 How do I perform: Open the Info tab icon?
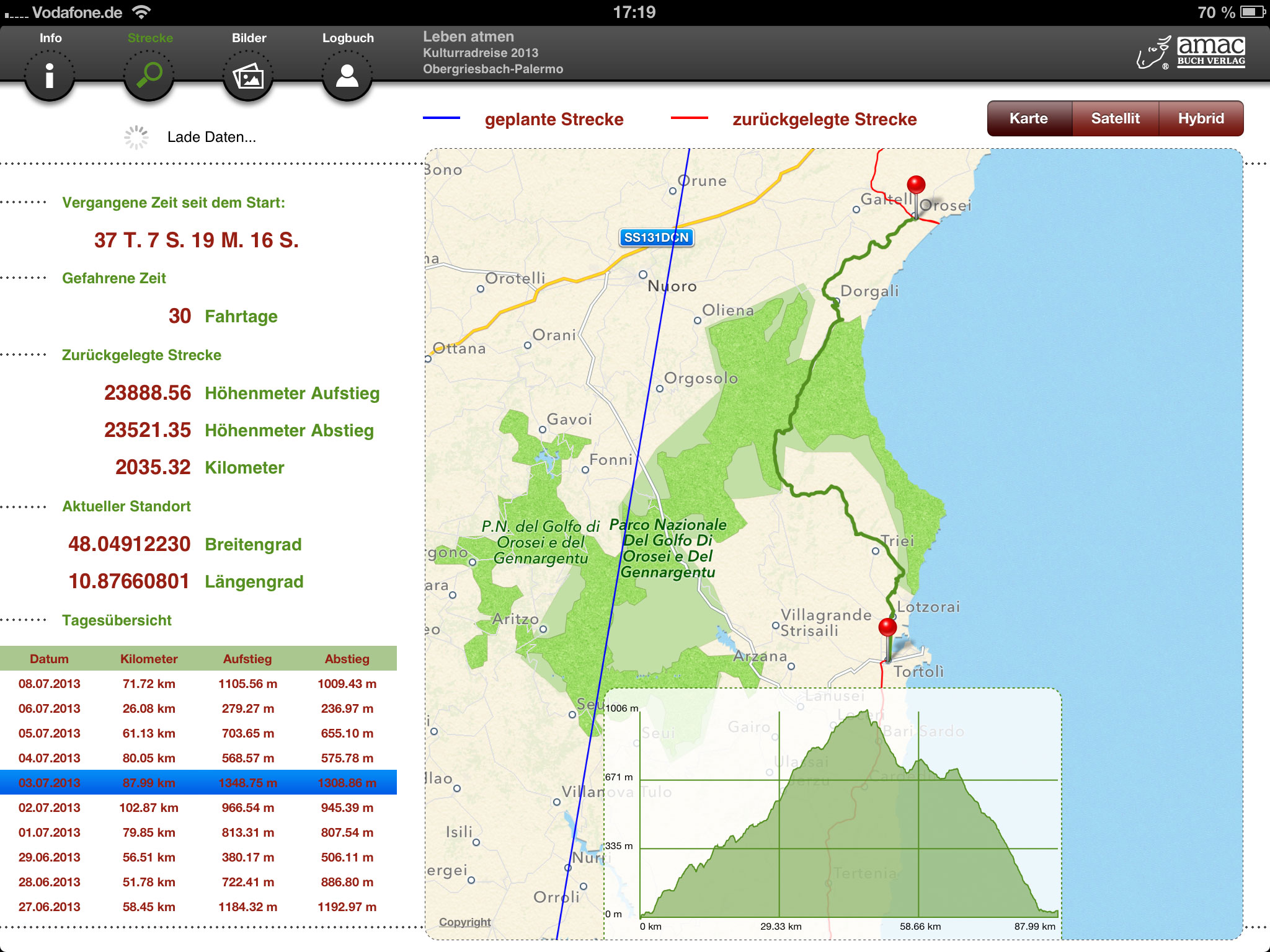click(x=50, y=76)
